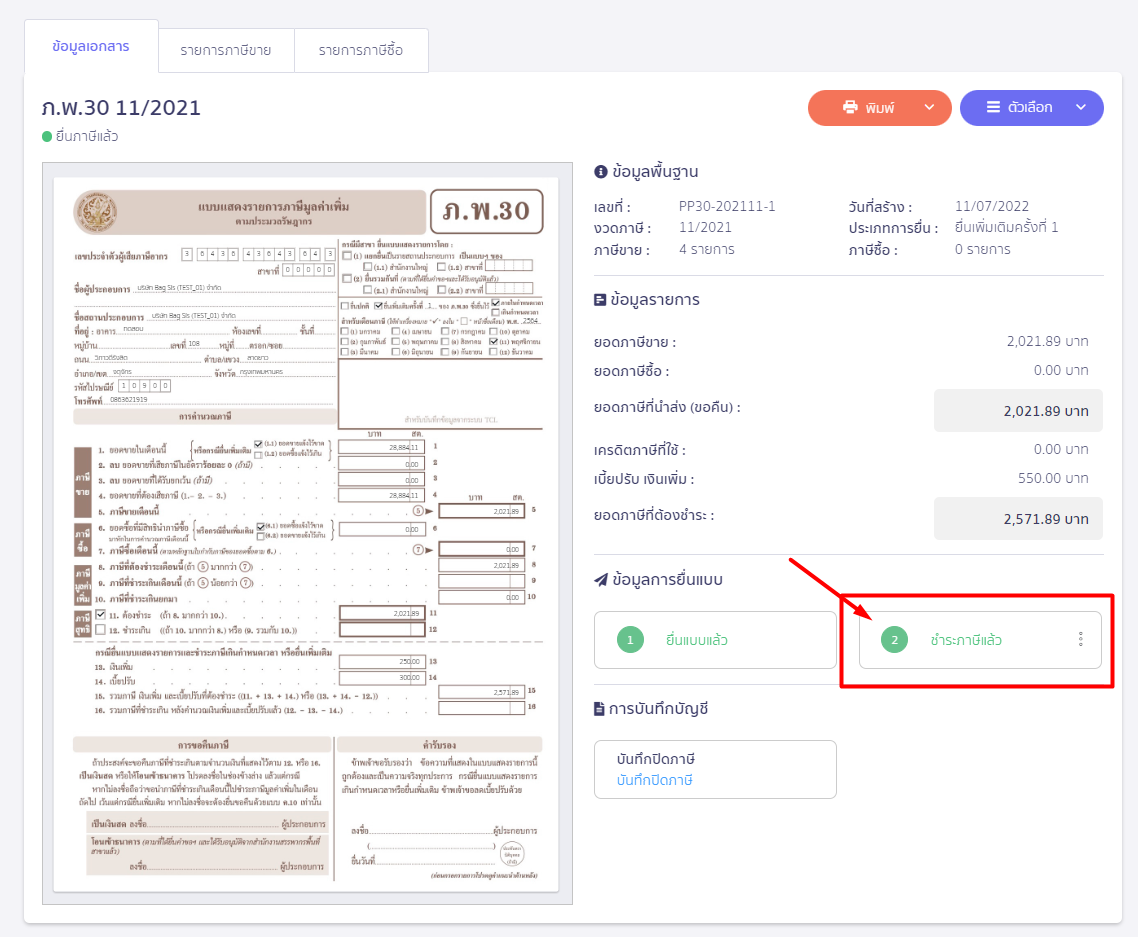Toggle the '12. ชำระเกิน' checkbox in form

click(x=100, y=629)
